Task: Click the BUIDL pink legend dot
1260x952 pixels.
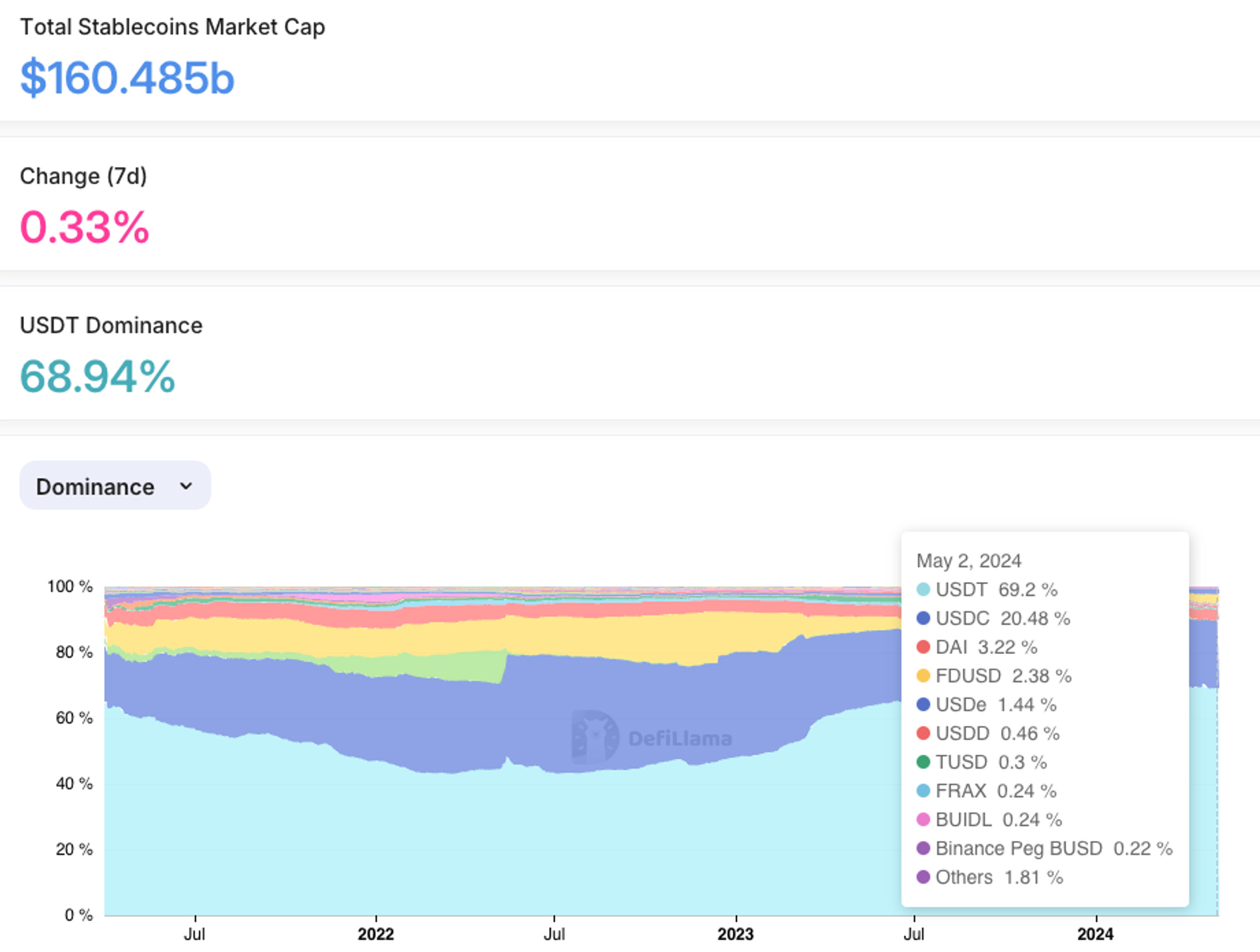Action: click(x=923, y=820)
